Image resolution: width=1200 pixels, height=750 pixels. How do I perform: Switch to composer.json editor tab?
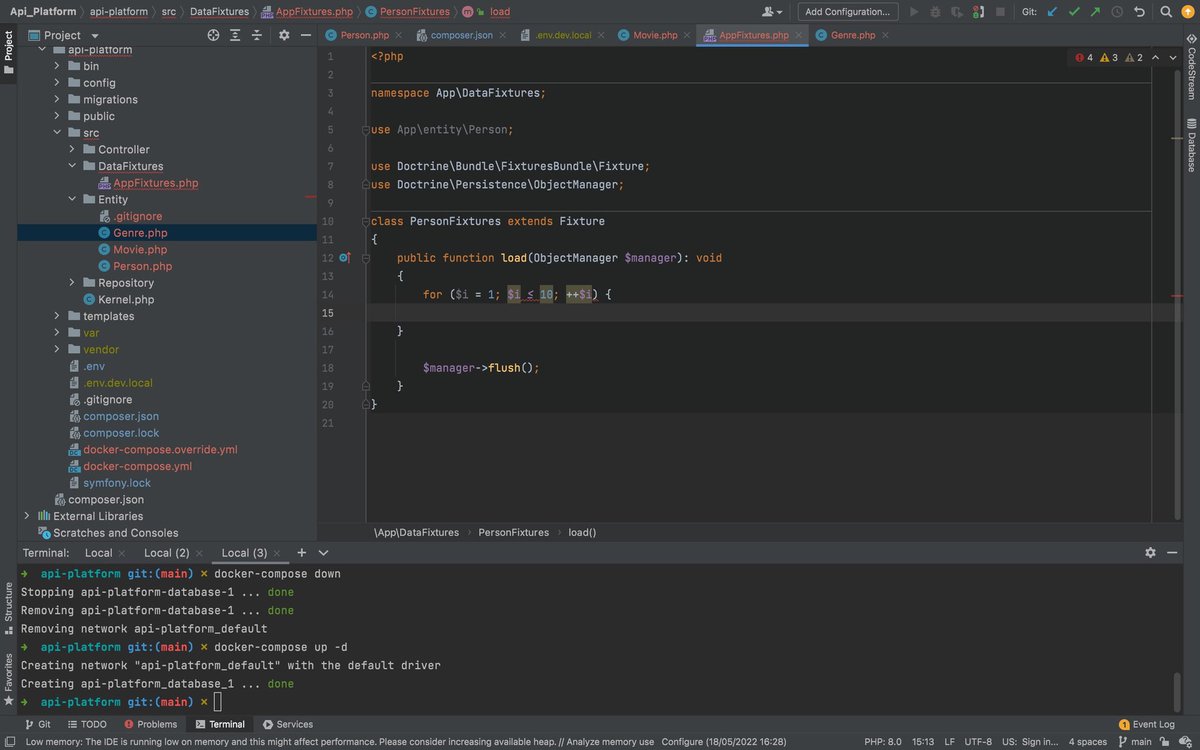point(461,35)
